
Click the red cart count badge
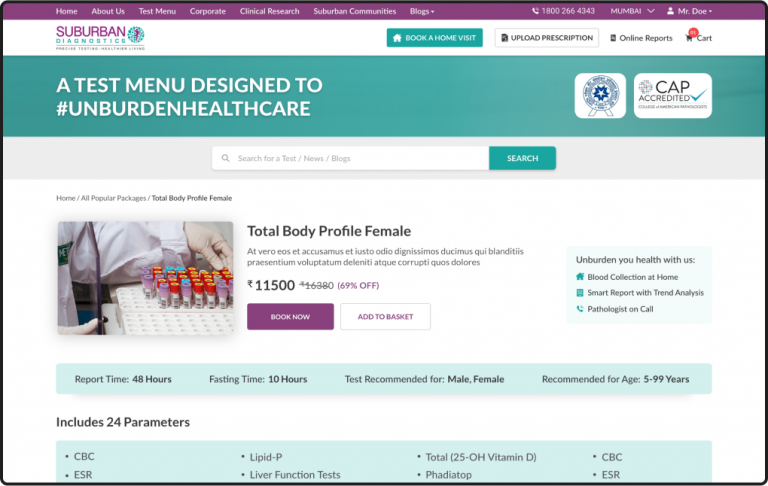tap(693, 32)
